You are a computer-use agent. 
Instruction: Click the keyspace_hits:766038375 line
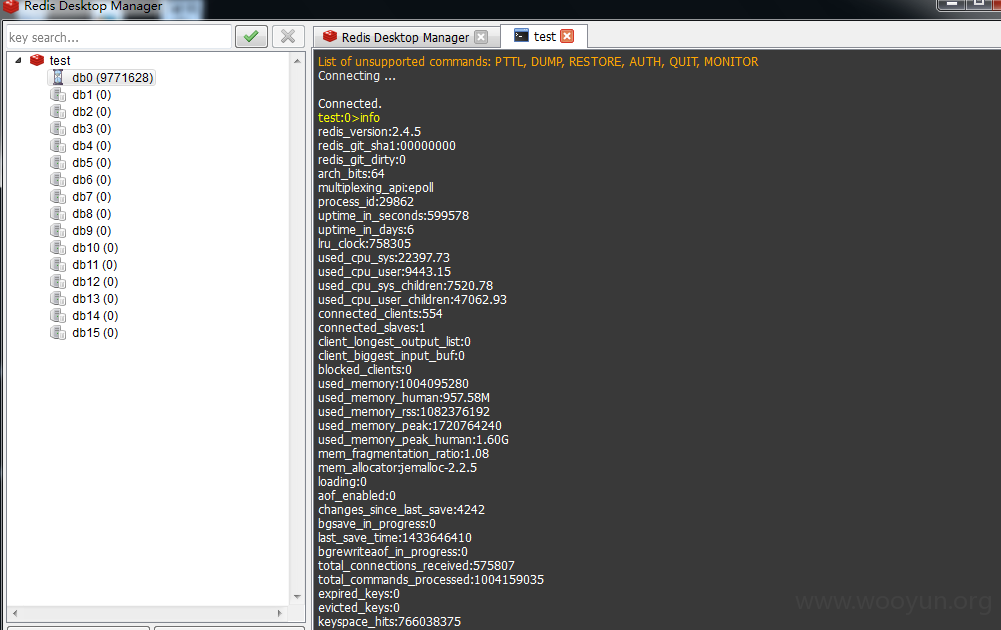389,622
